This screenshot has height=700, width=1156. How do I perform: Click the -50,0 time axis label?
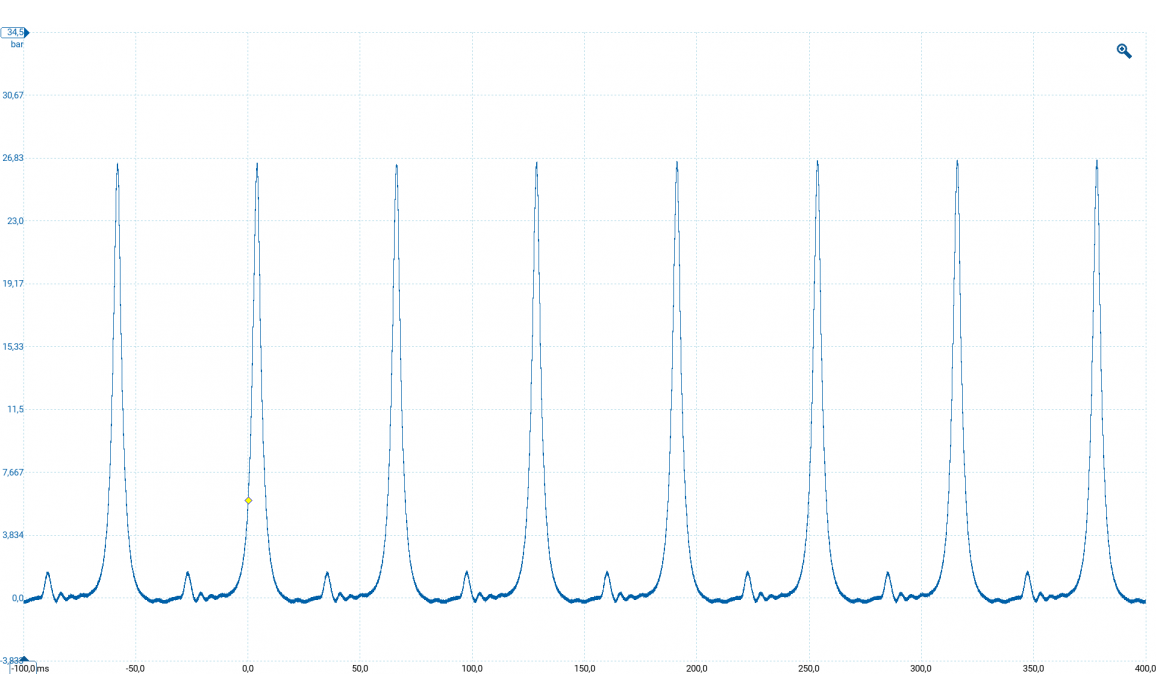[134, 668]
